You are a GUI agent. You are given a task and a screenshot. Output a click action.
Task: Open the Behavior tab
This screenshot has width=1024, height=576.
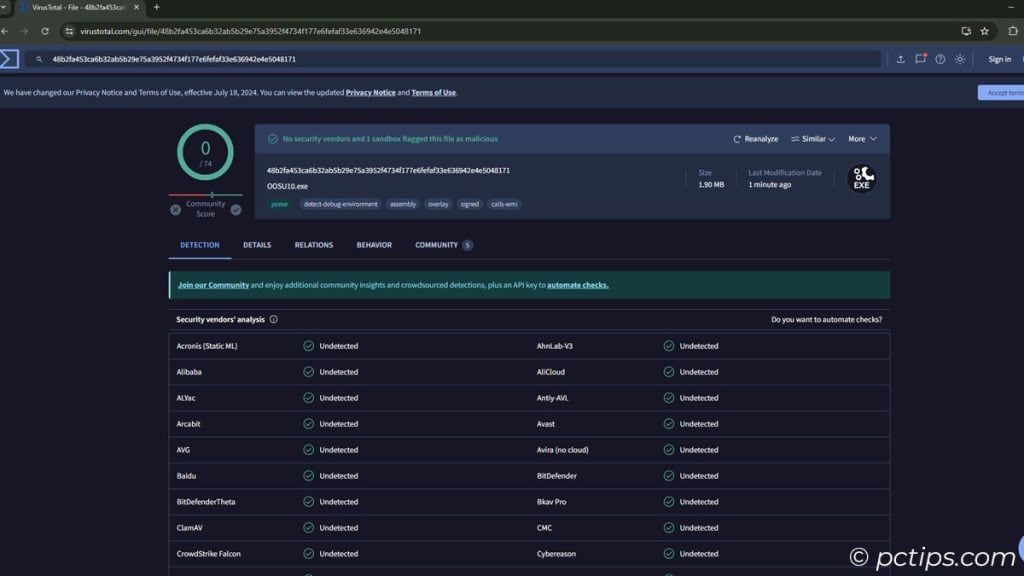(374, 245)
